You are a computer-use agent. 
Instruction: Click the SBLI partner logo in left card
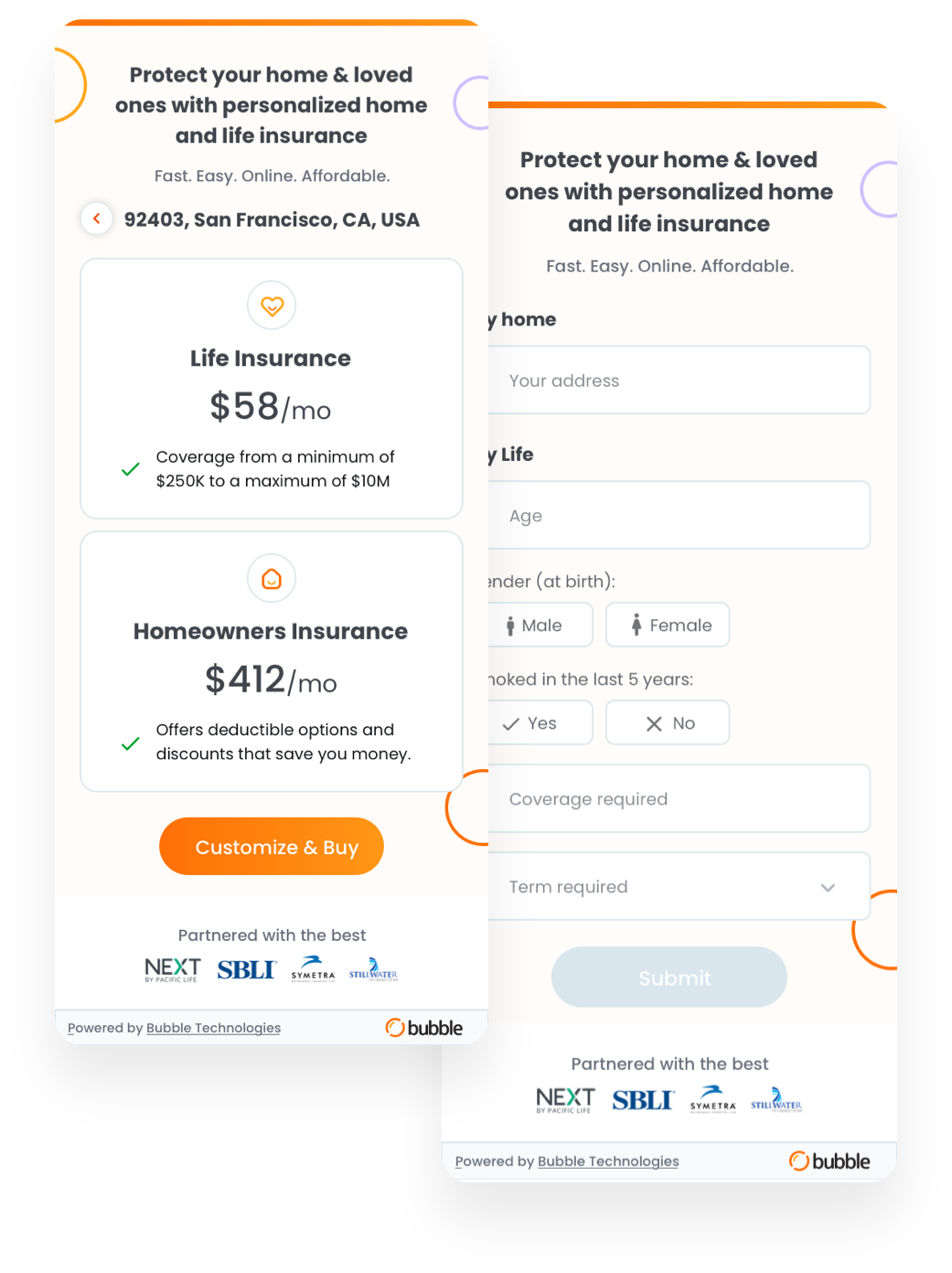click(x=246, y=969)
